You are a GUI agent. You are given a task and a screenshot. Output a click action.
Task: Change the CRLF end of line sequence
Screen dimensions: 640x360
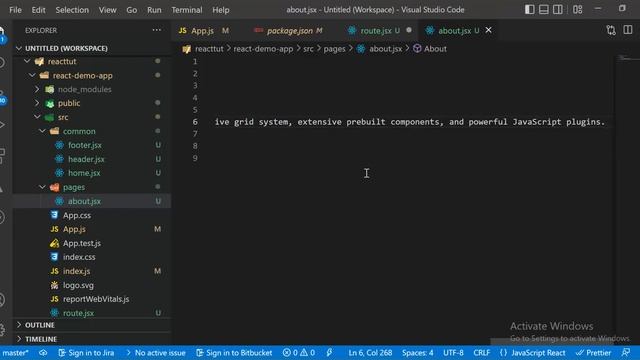pos(482,353)
